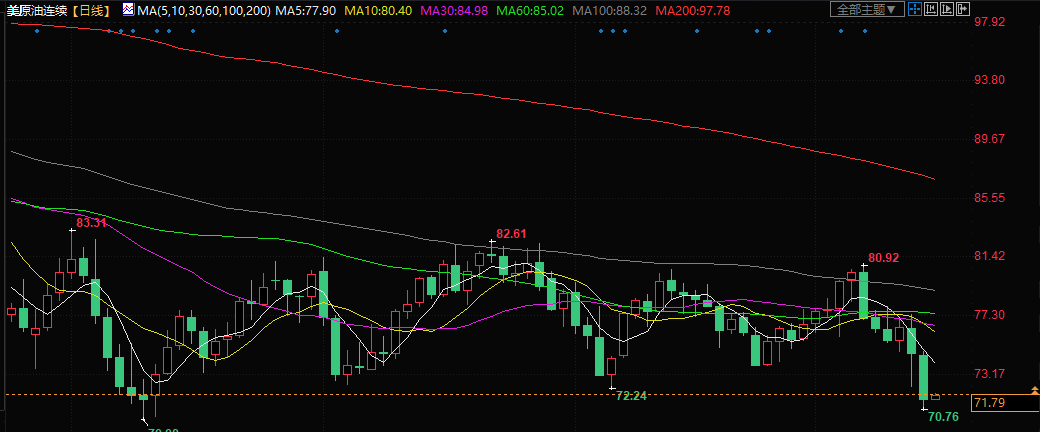Viewport: 1040px width, 432px height.
Task: Click the small red last candlestick
Action: 935,397
